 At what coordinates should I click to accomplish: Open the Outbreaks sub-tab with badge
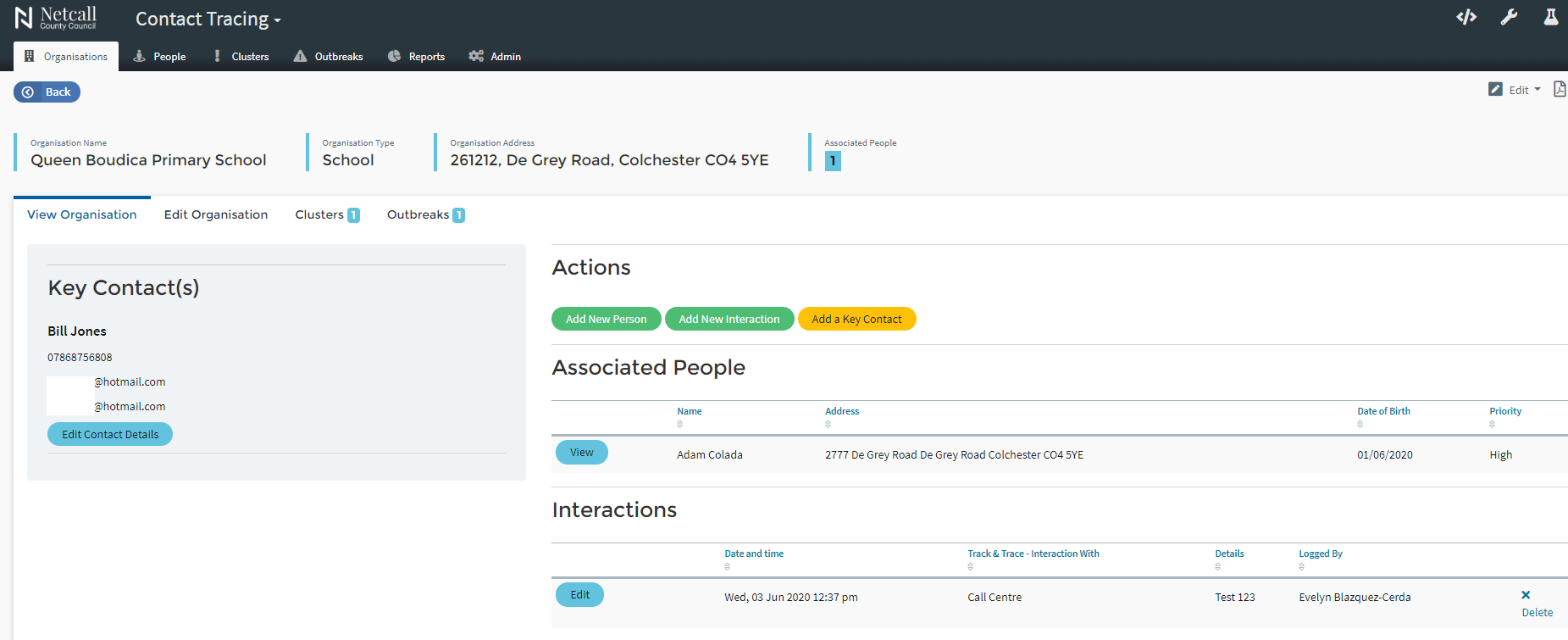pyautogui.click(x=425, y=214)
